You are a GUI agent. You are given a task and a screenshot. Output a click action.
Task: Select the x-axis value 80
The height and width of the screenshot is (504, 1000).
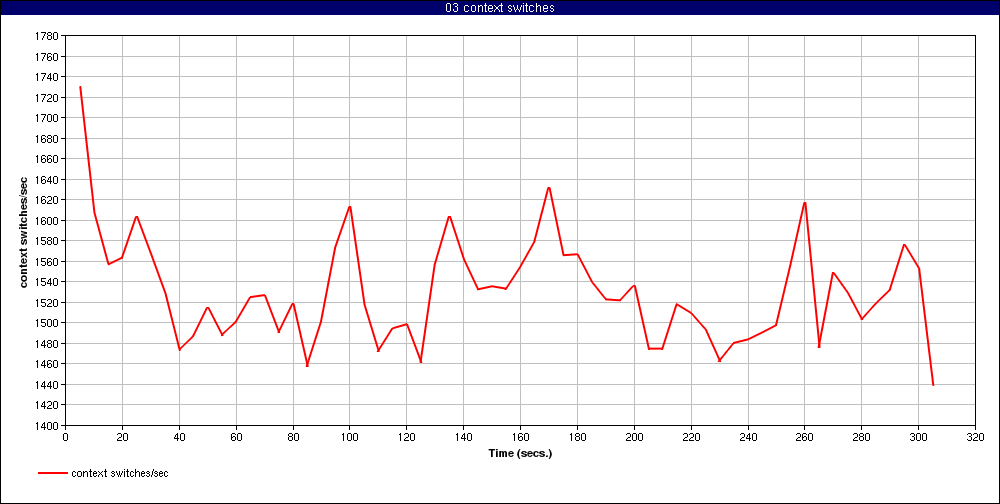(293, 438)
